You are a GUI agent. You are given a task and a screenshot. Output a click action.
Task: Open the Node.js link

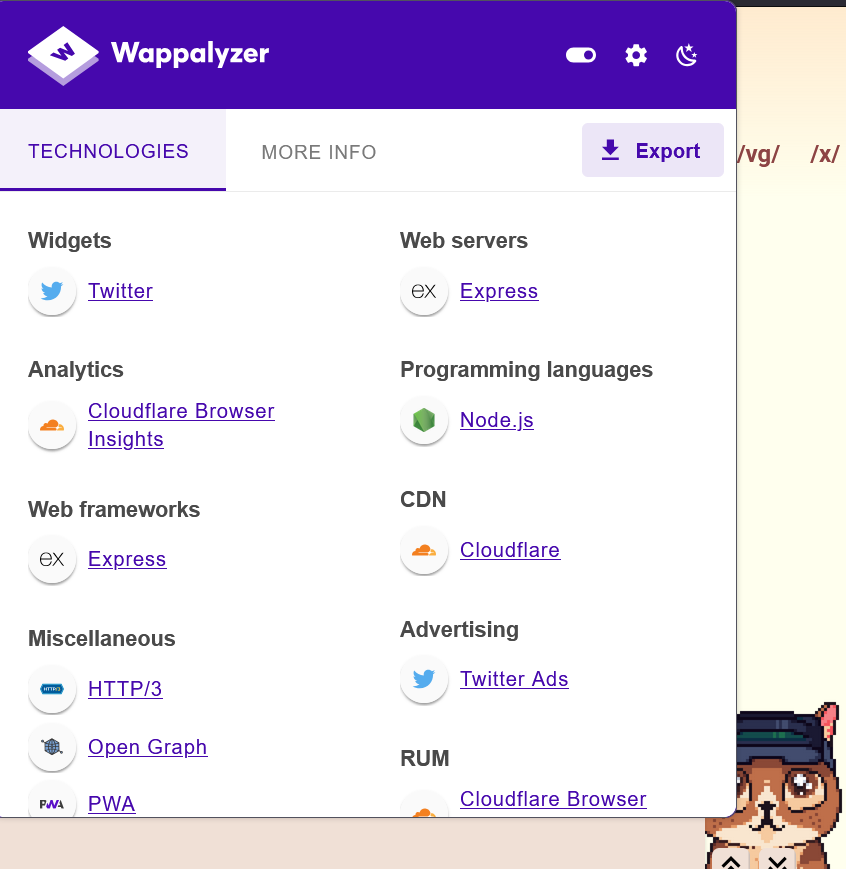[x=497, y=420]
